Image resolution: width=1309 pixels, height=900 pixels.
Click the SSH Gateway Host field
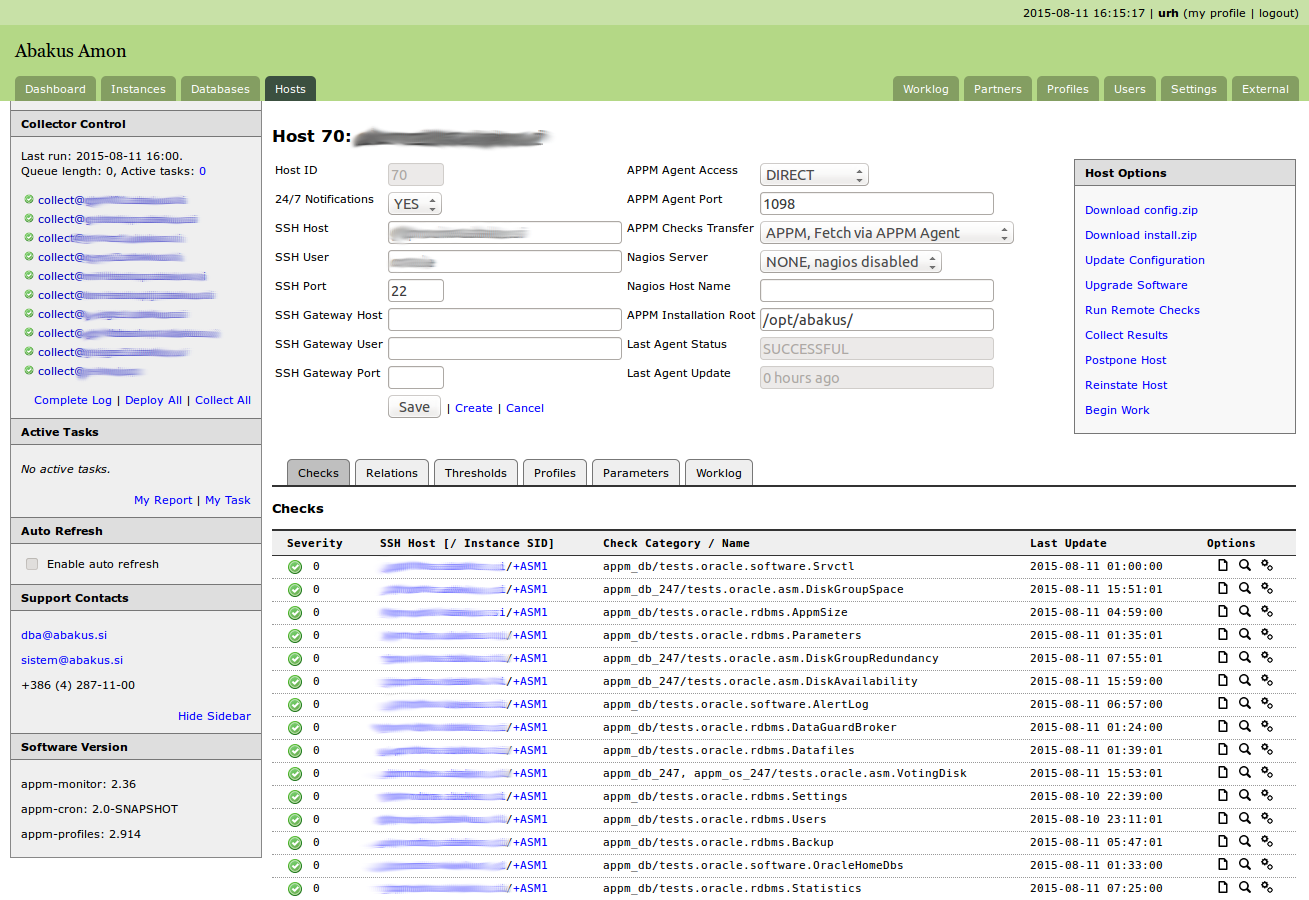point(505,320)
